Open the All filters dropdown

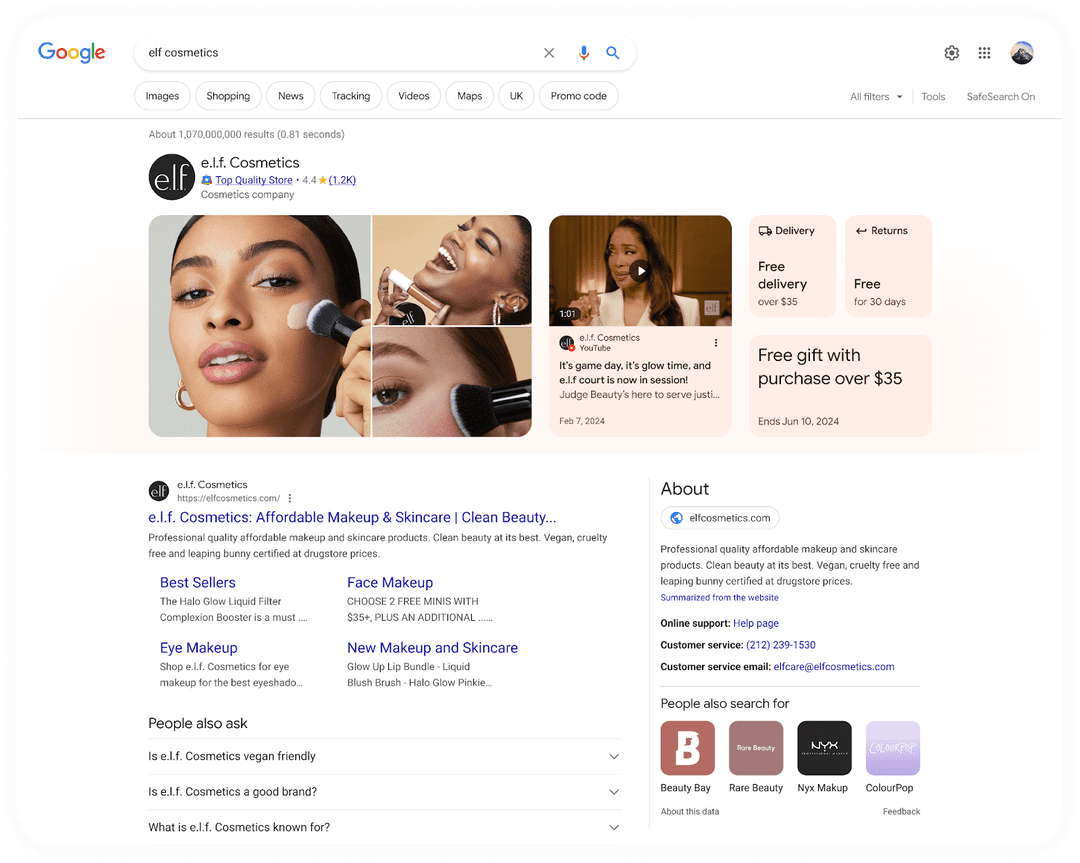(875, 96)
